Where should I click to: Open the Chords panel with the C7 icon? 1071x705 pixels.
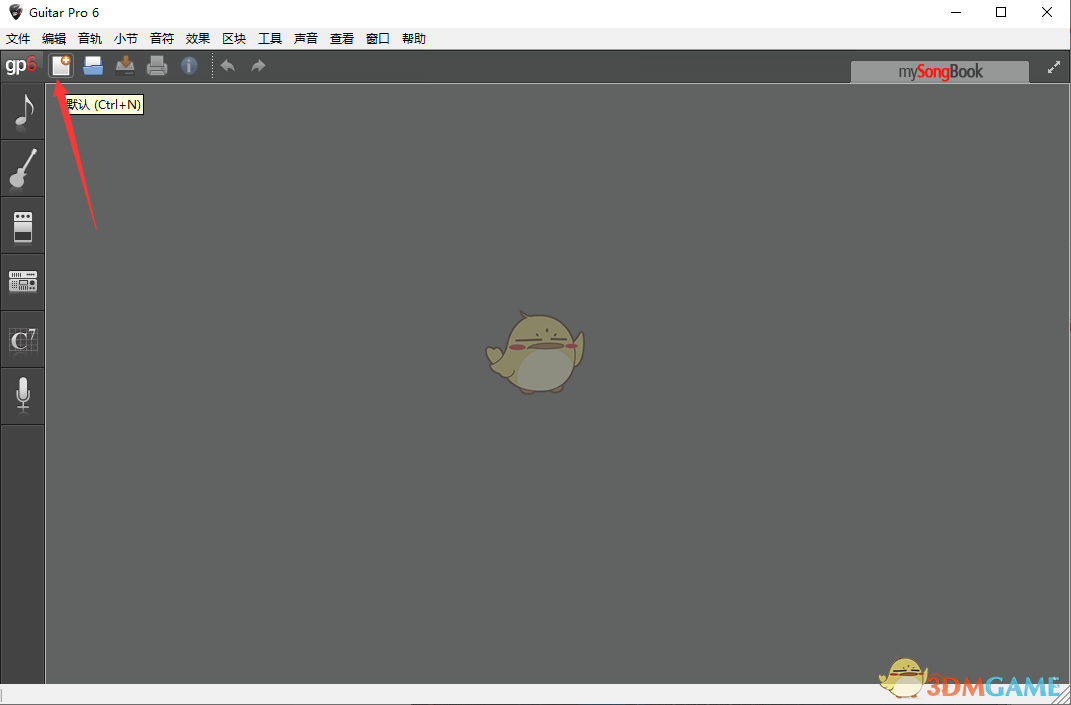[23, 340]
